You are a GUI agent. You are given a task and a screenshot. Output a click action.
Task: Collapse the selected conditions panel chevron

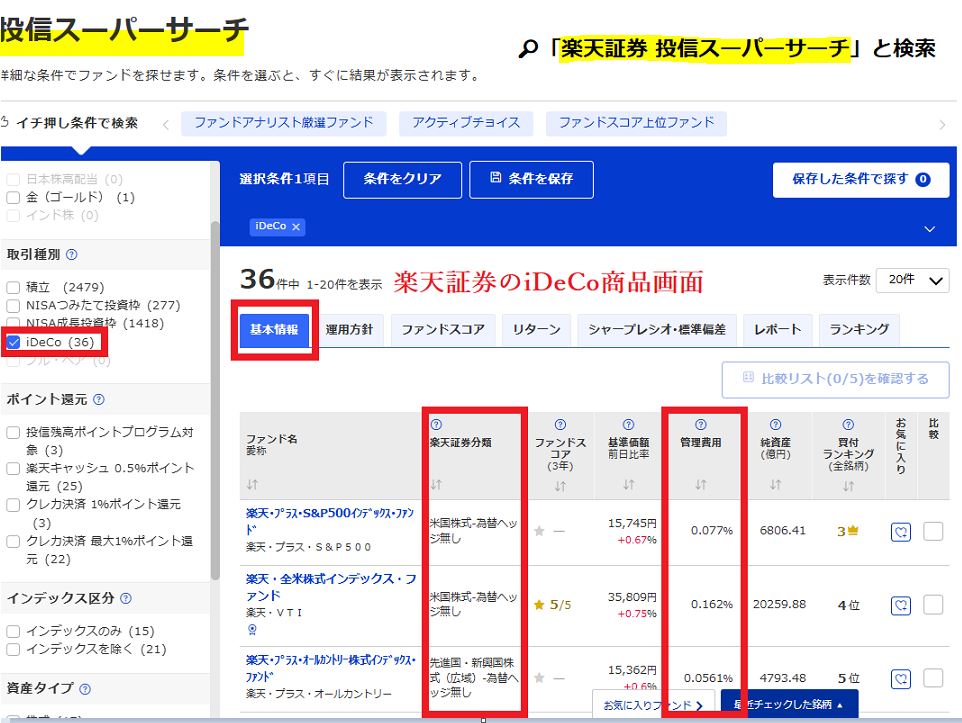click(x=930, y=229)
